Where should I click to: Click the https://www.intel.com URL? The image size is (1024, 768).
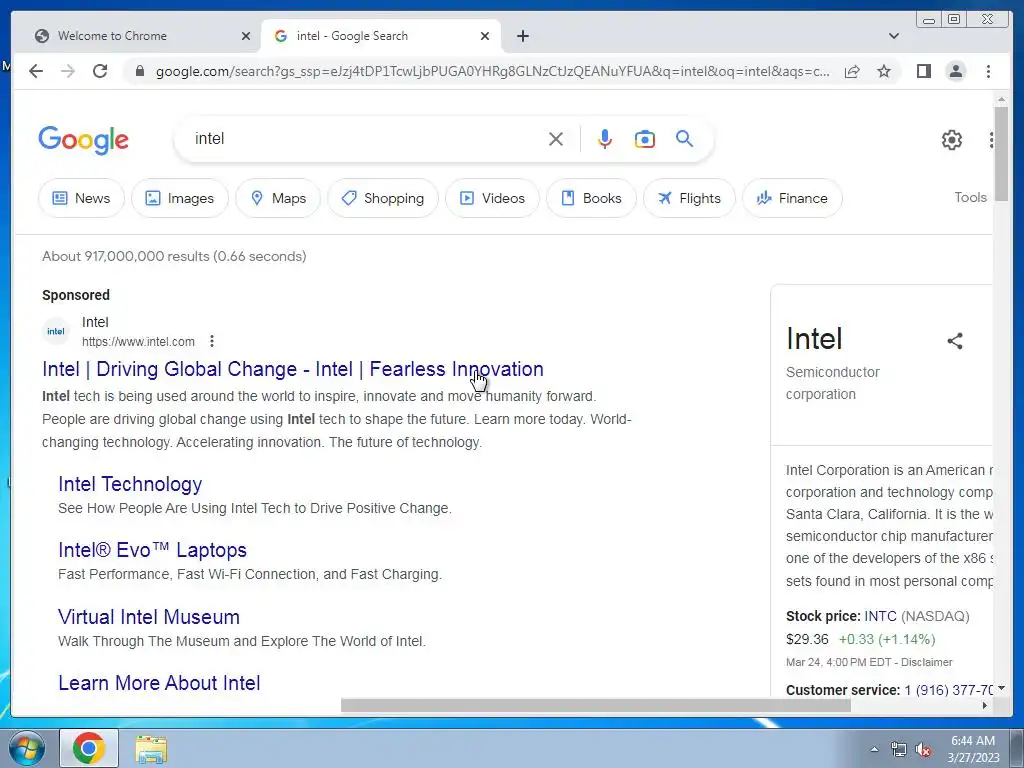138,342
